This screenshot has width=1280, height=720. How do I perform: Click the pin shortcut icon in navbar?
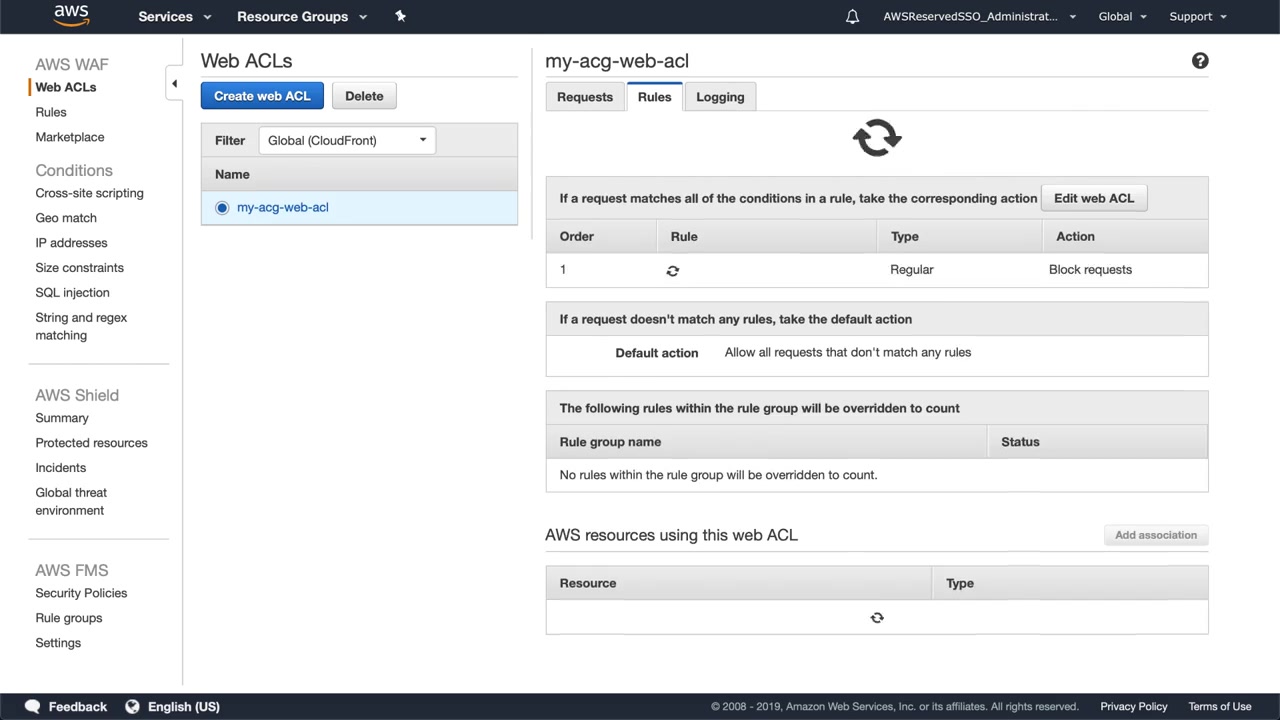[x=400, y=16]
